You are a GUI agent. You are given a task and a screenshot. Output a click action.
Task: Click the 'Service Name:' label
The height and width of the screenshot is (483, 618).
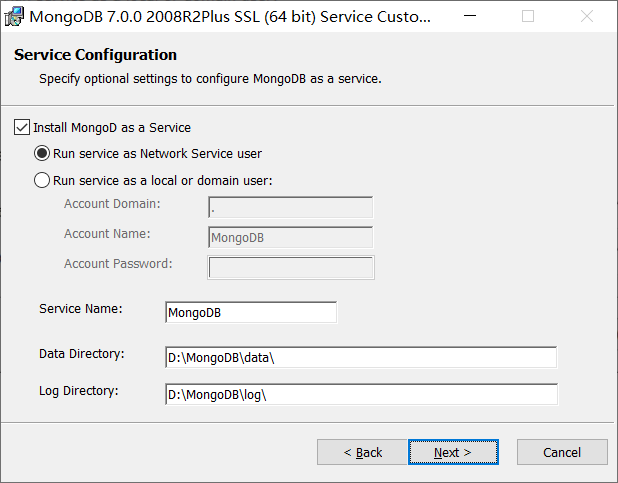[x=81, y=309]
